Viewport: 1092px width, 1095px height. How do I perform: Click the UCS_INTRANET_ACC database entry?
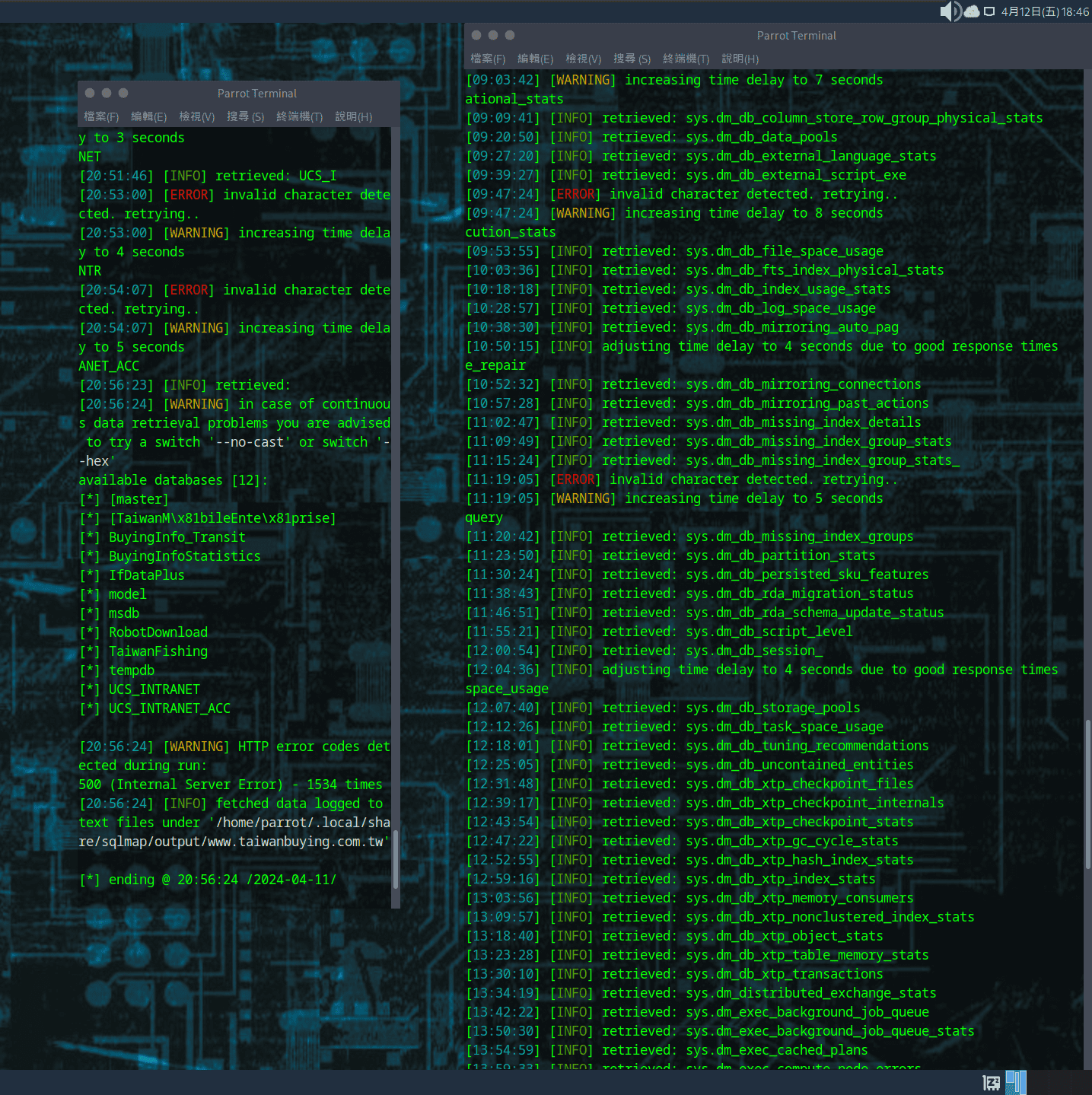tap(154, 708)
